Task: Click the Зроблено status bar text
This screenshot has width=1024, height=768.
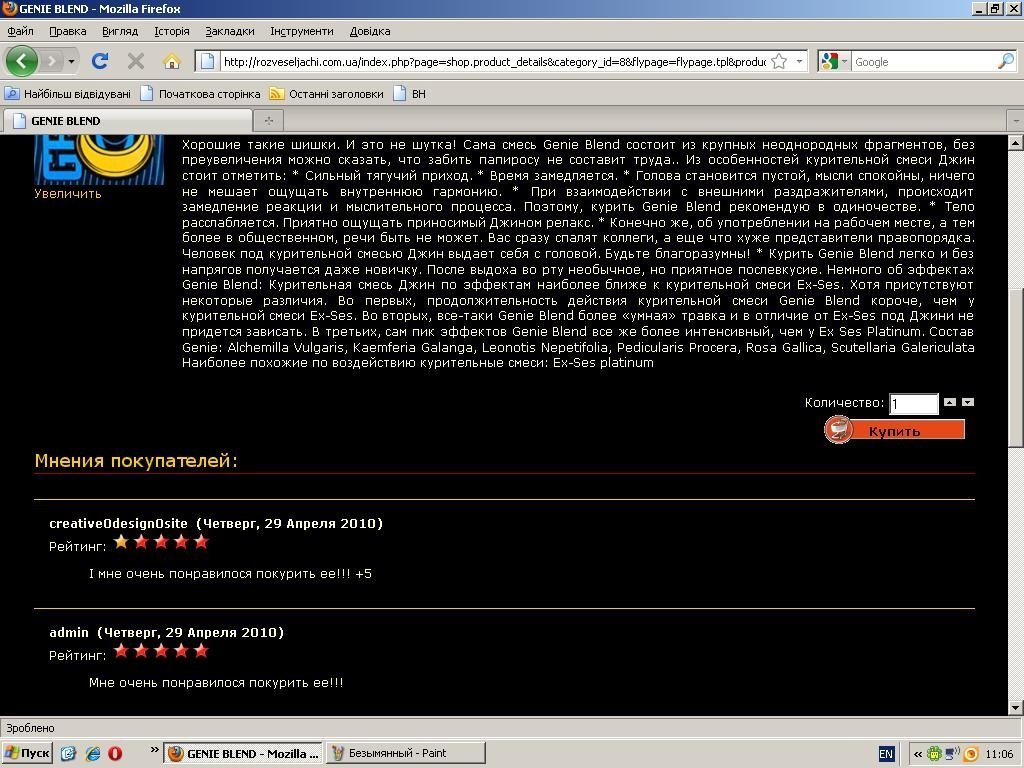Action: pos(30,728)
